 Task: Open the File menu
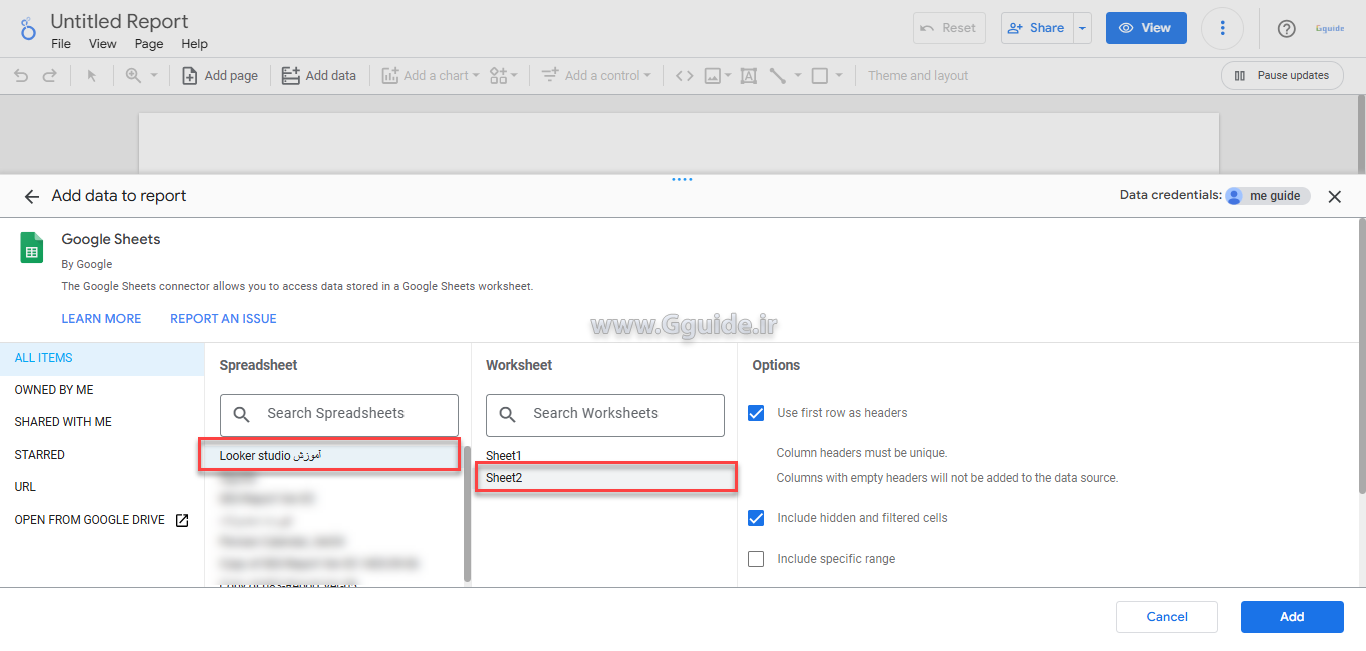point(61,44)
